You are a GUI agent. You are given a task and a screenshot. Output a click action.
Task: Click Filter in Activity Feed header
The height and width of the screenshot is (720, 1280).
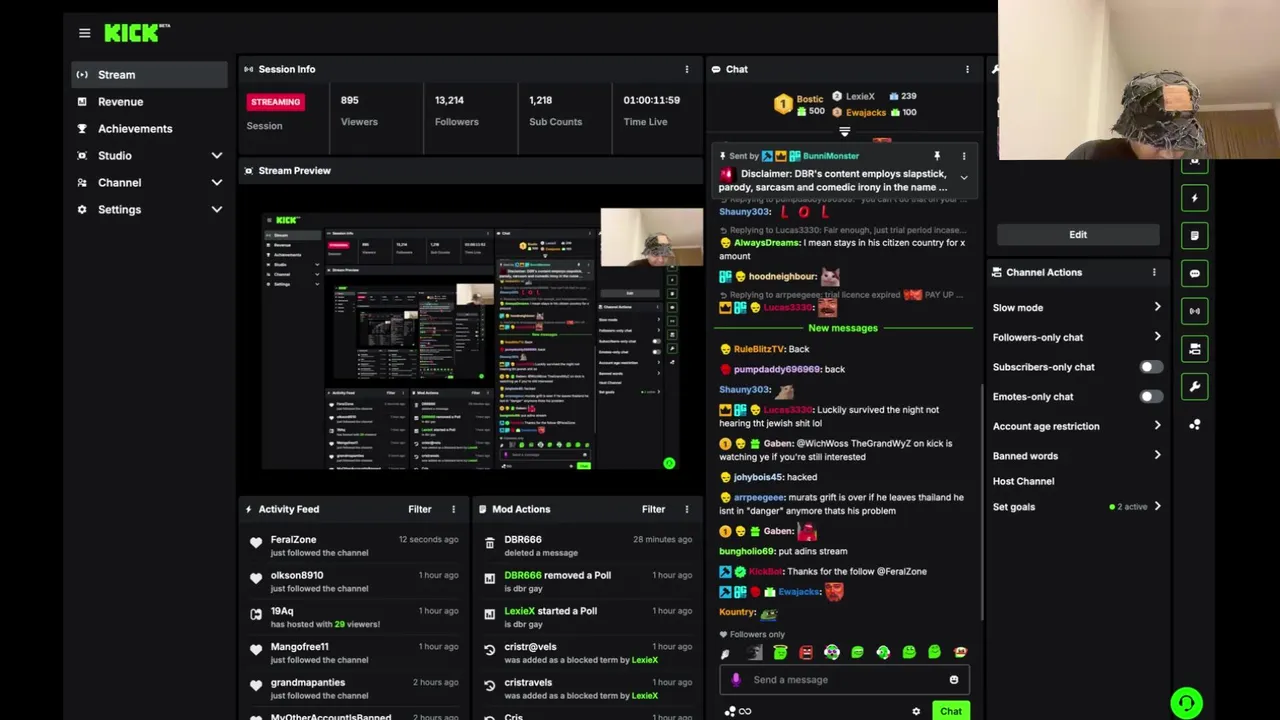click(419, 509)
